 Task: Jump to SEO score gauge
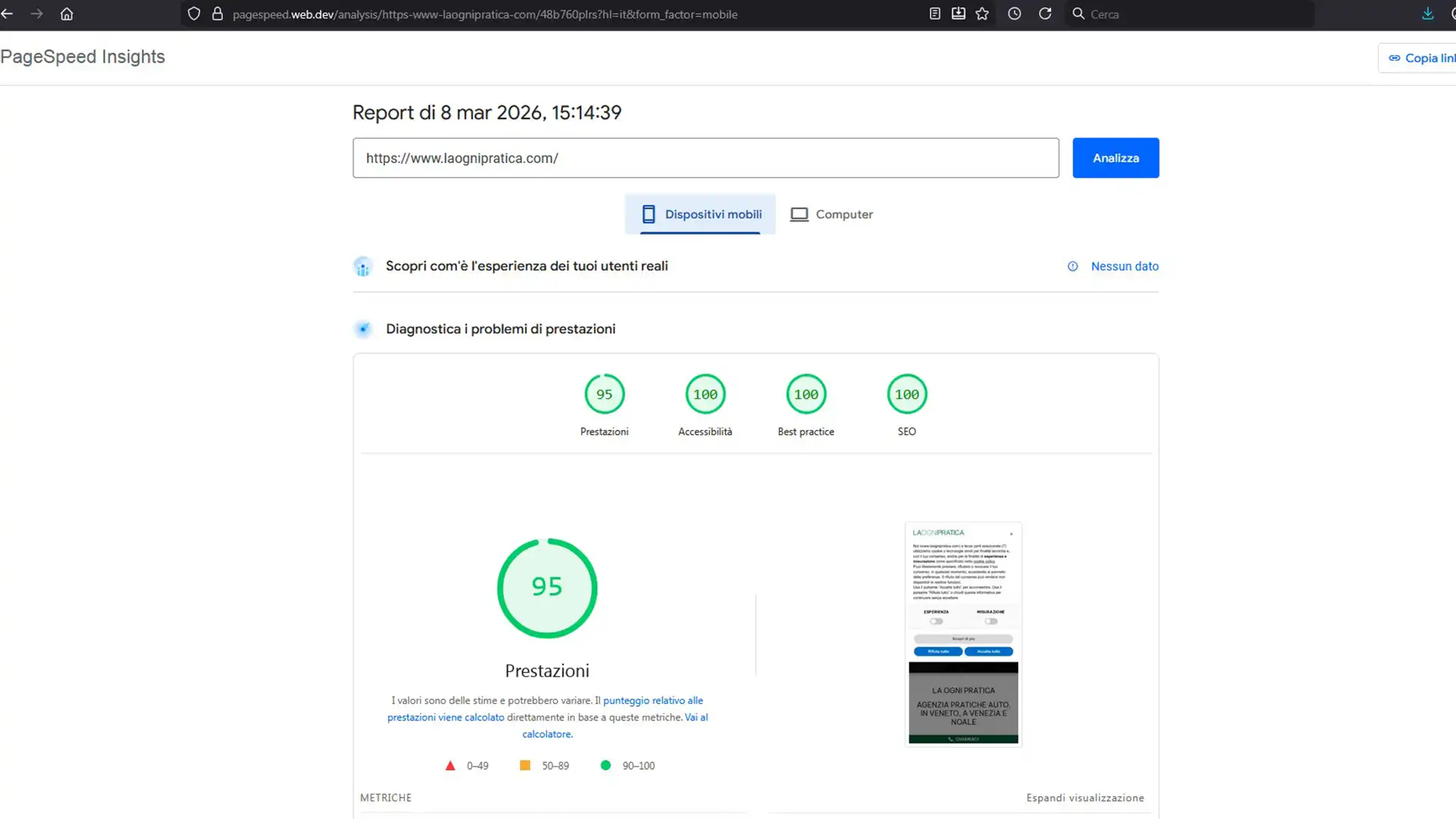(907, 394)
